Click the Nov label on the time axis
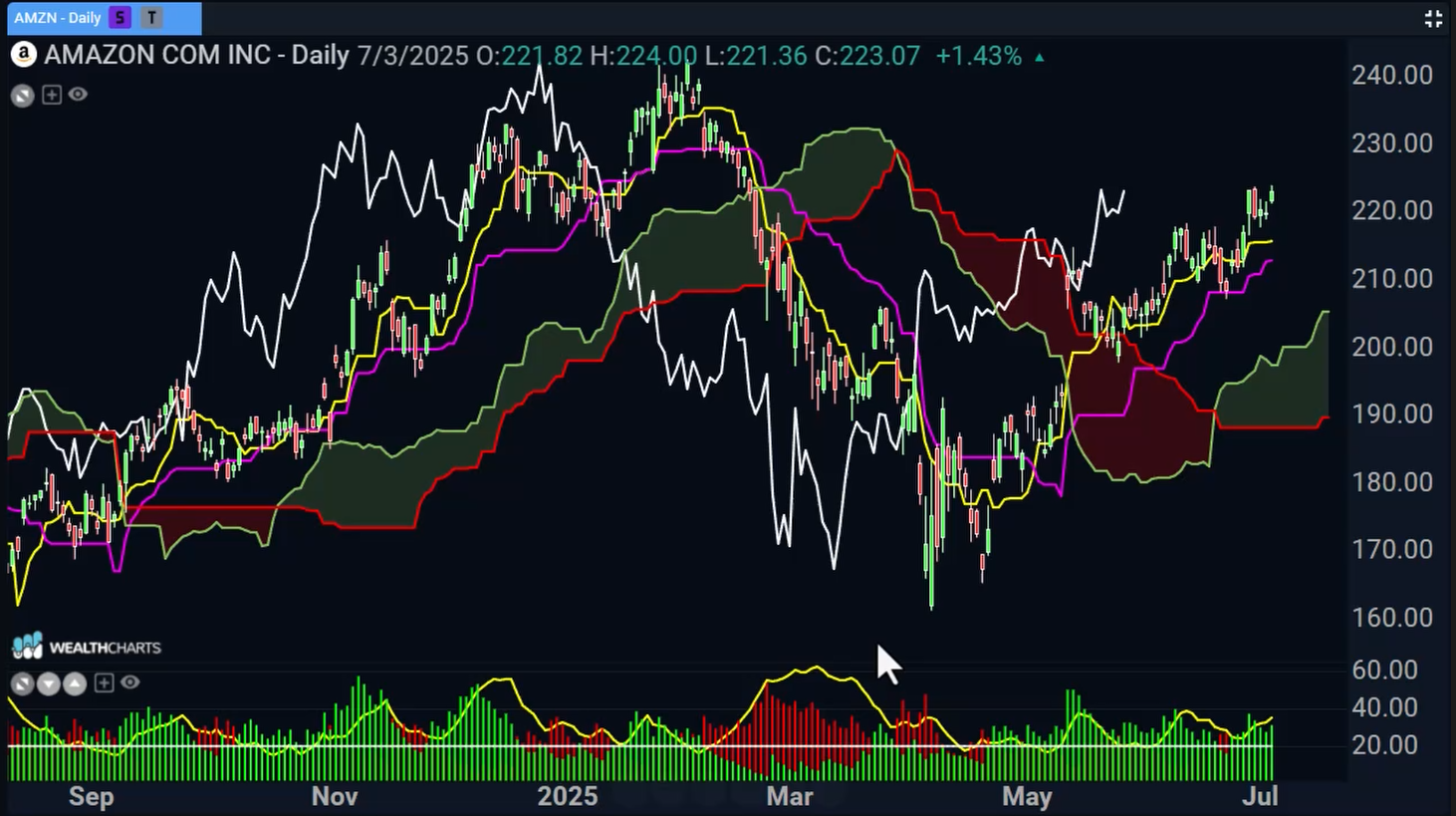 [335, 797]
